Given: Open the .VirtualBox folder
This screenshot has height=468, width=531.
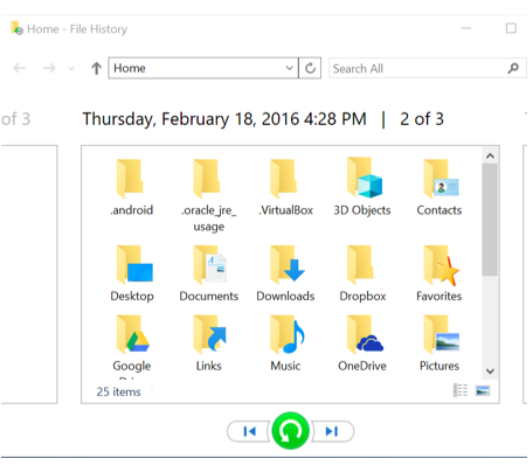Looking at the screenshot, I should 285,188.
